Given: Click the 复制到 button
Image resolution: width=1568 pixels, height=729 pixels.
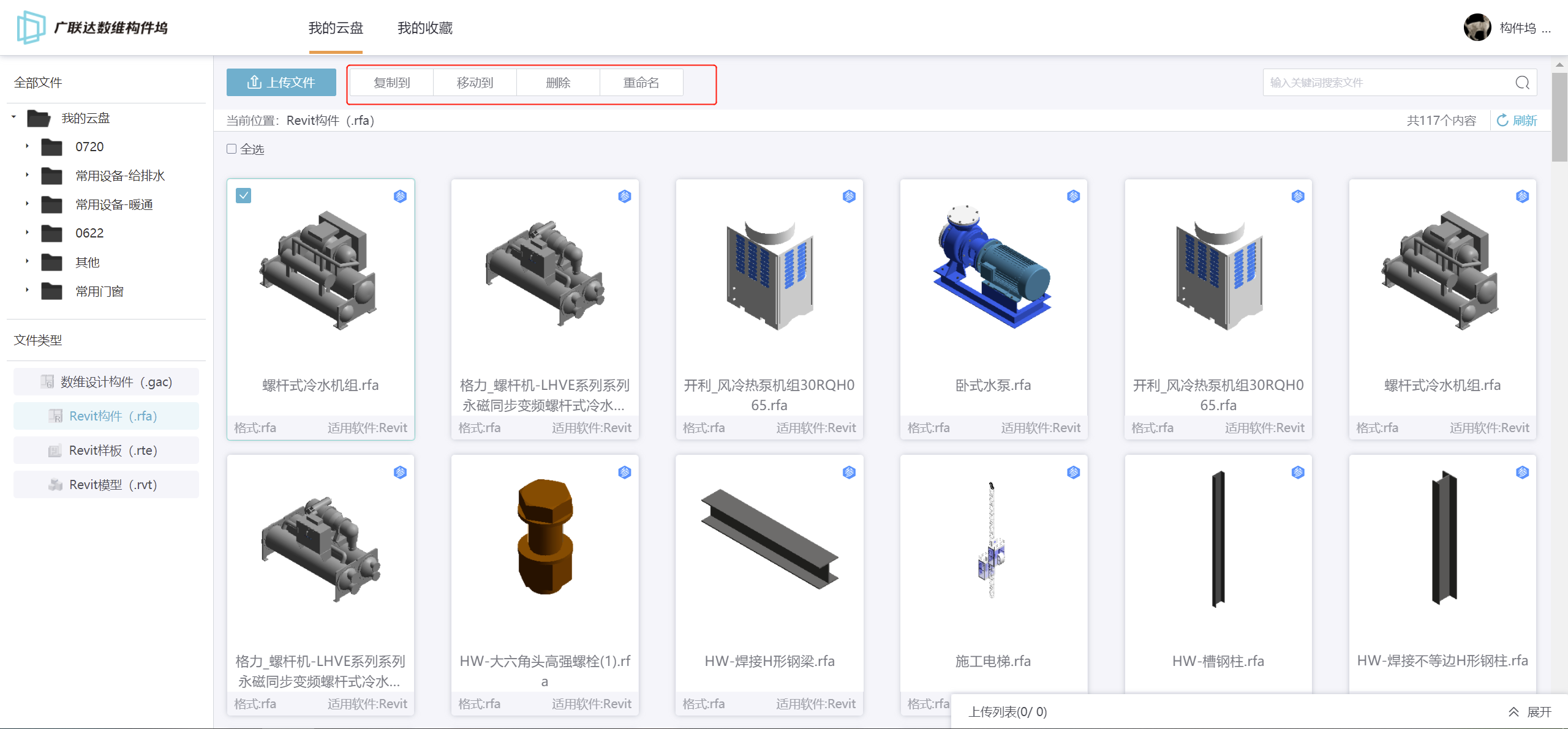Looking at the screenshot, I should [392, 83].
